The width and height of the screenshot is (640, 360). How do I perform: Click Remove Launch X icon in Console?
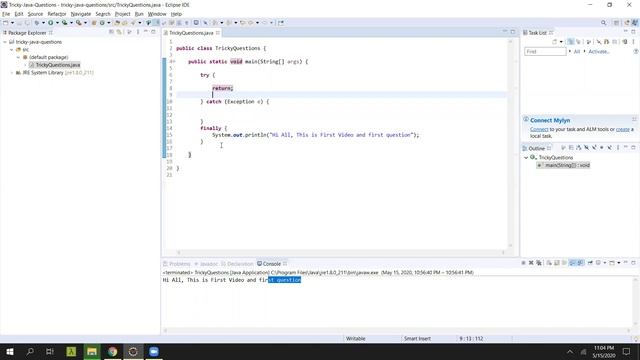[x=531, y=263]
